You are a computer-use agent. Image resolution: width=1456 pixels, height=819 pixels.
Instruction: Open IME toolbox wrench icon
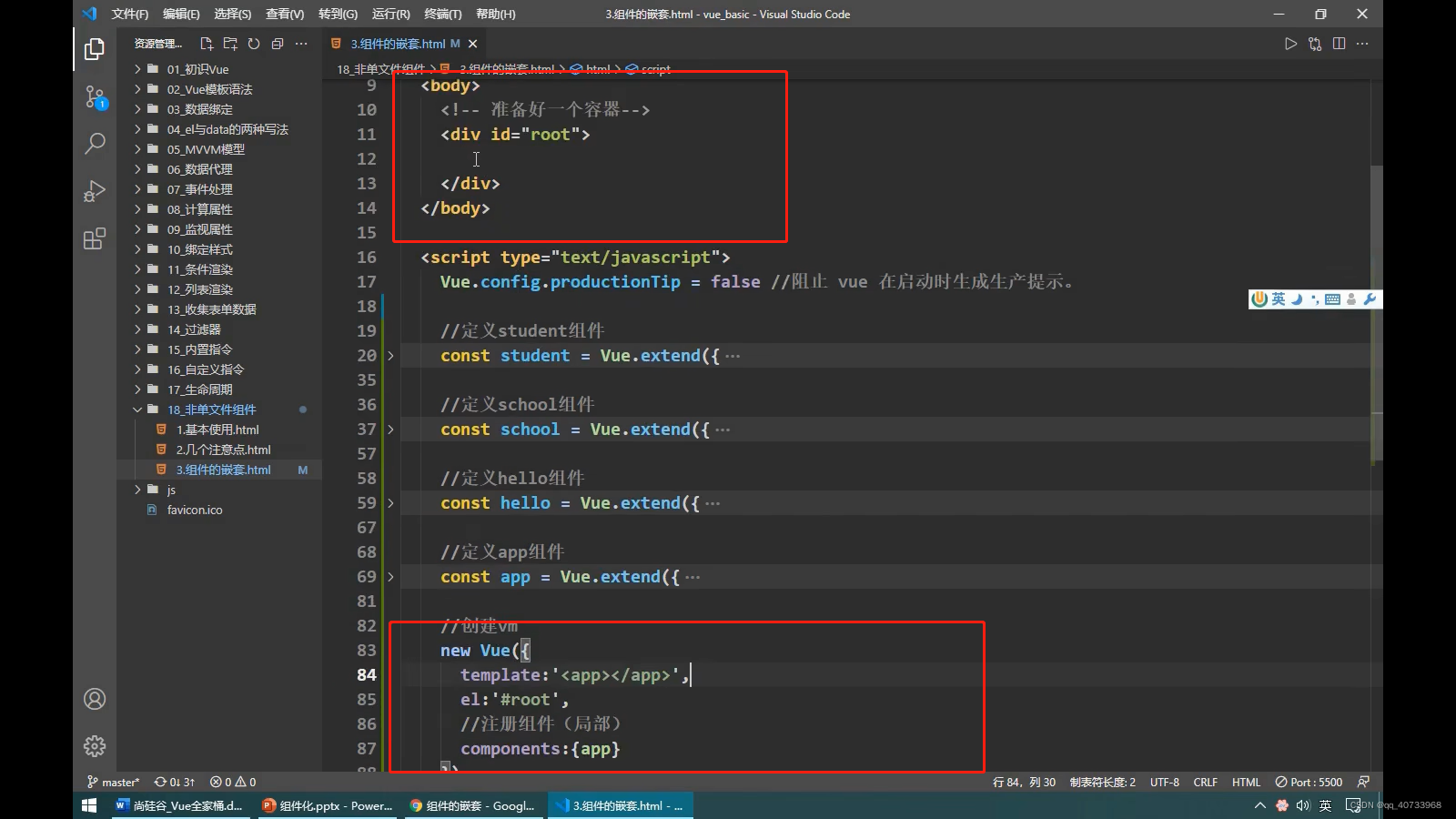click(x=1370, y=299)
